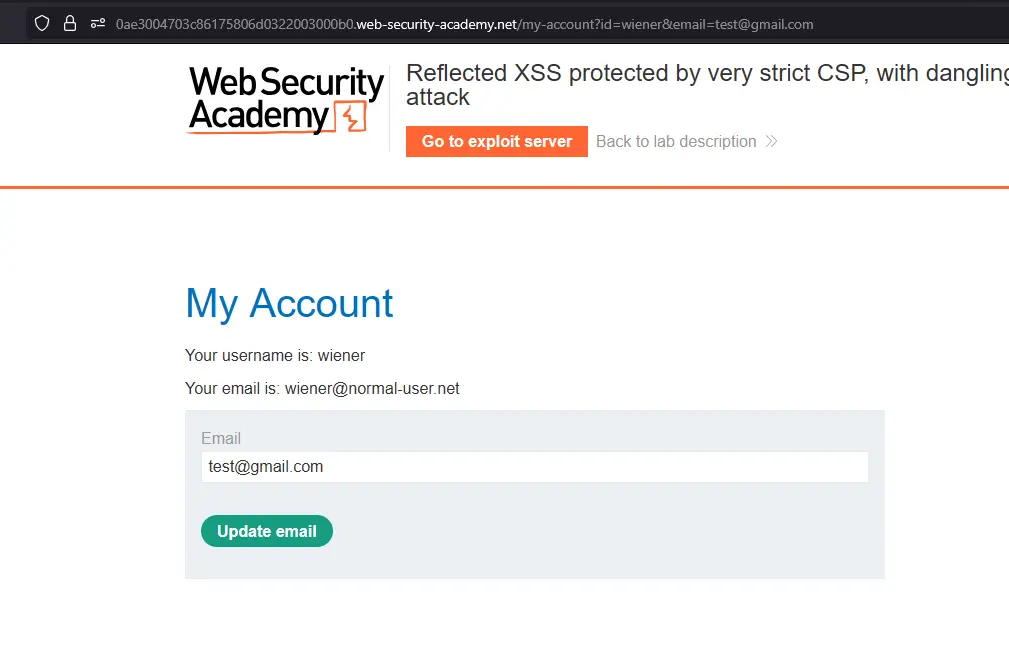1009x647 pixels.
Task: Submit the Update email button
Action: tap(267, 531)
